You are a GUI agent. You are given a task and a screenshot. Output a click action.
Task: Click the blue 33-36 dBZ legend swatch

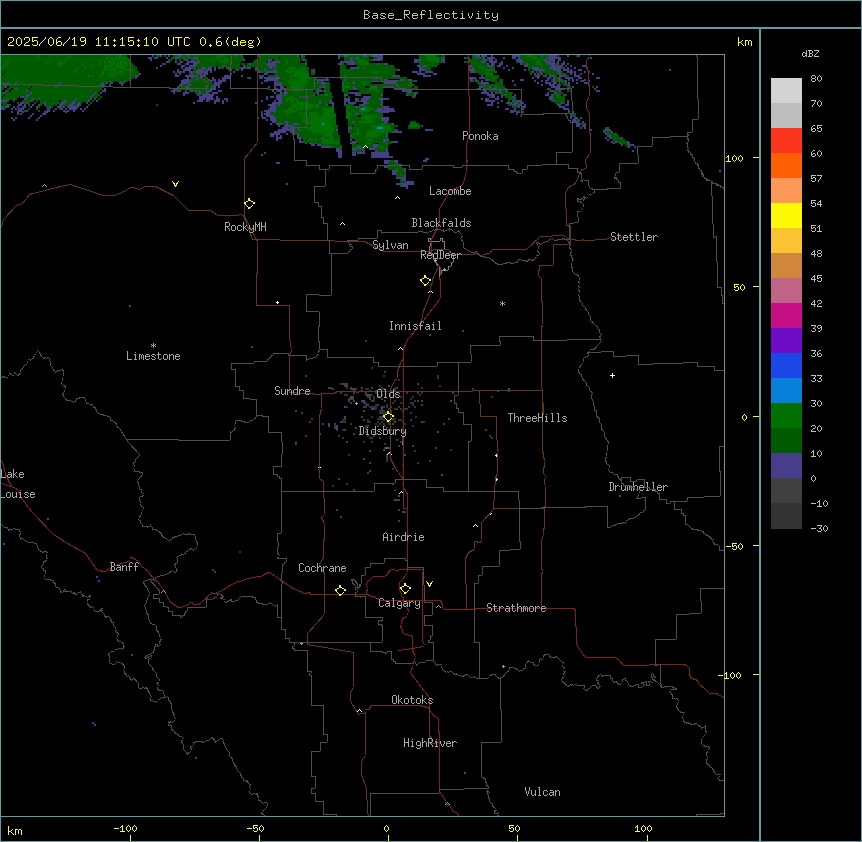click(786, 365)
